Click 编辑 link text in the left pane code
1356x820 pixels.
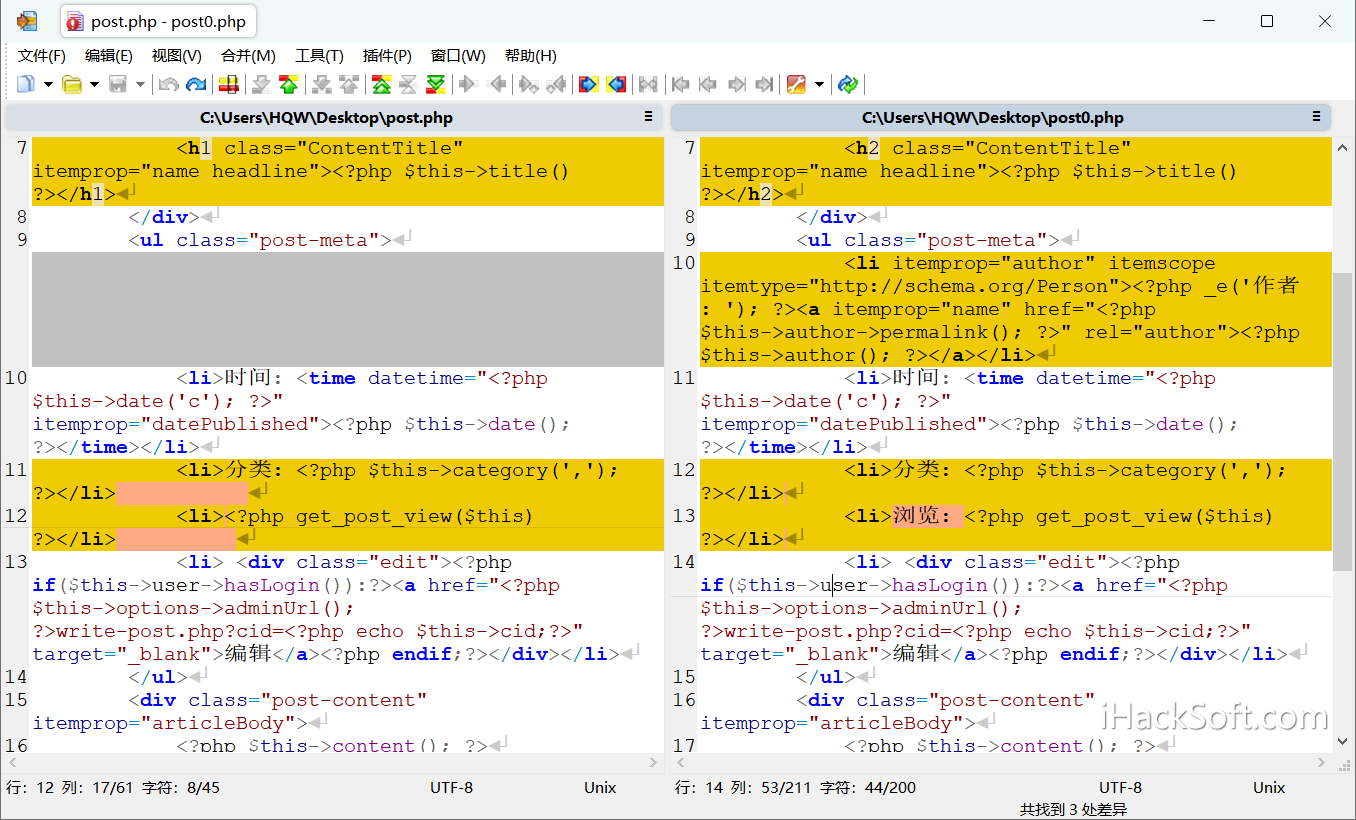[248, 654]
